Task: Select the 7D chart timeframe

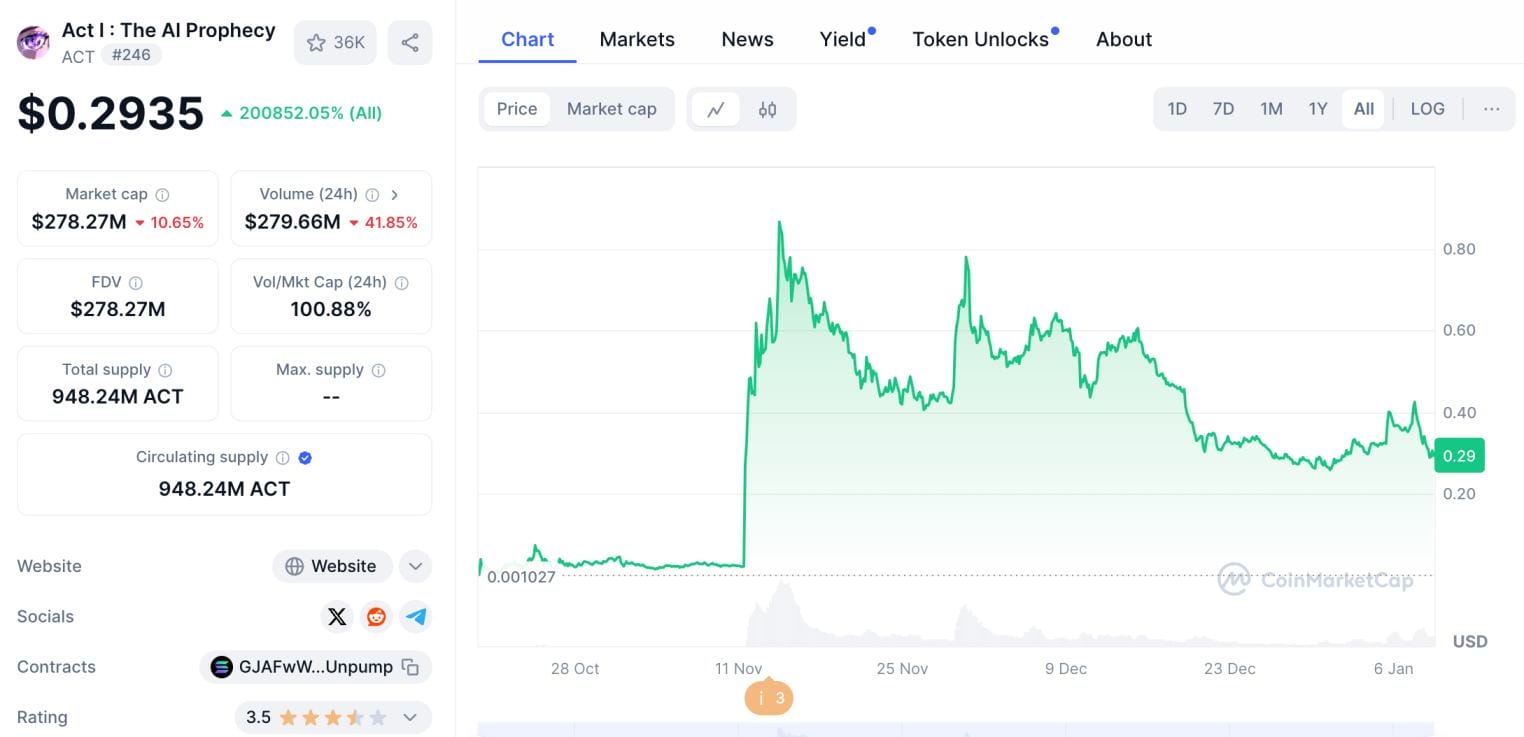Action: coord(1223,108)
